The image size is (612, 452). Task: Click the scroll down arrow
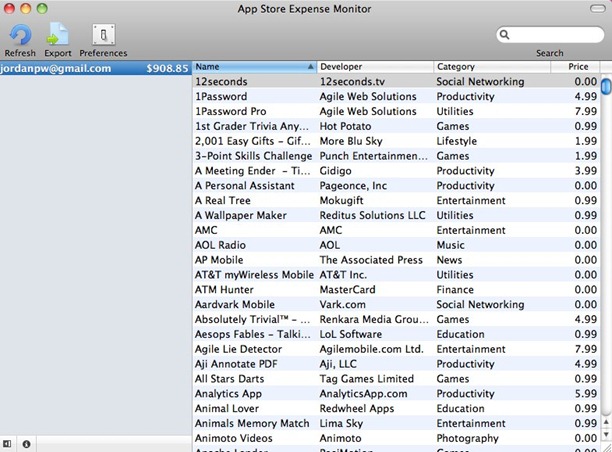(x=606, y=434)
